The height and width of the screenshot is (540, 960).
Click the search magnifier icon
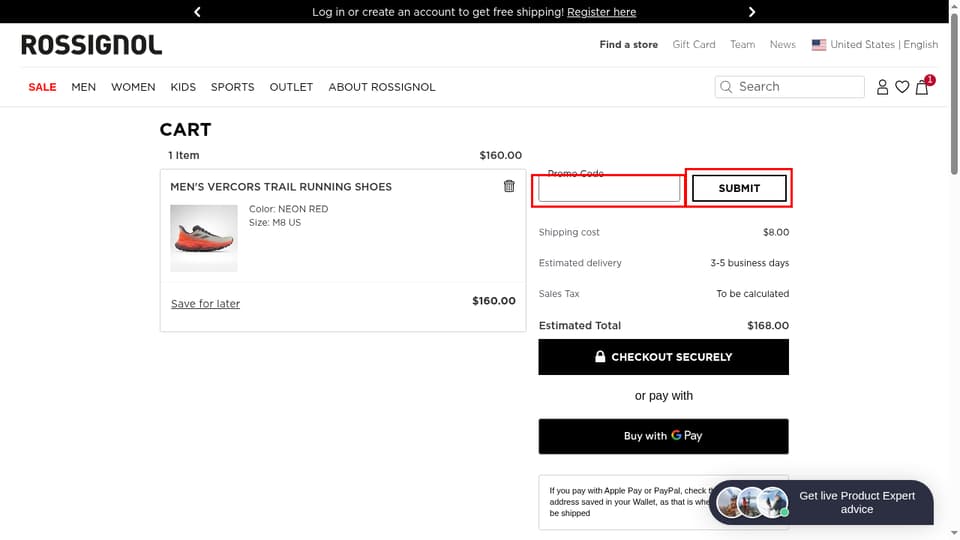pyautogui.click(x=726, y=87)
